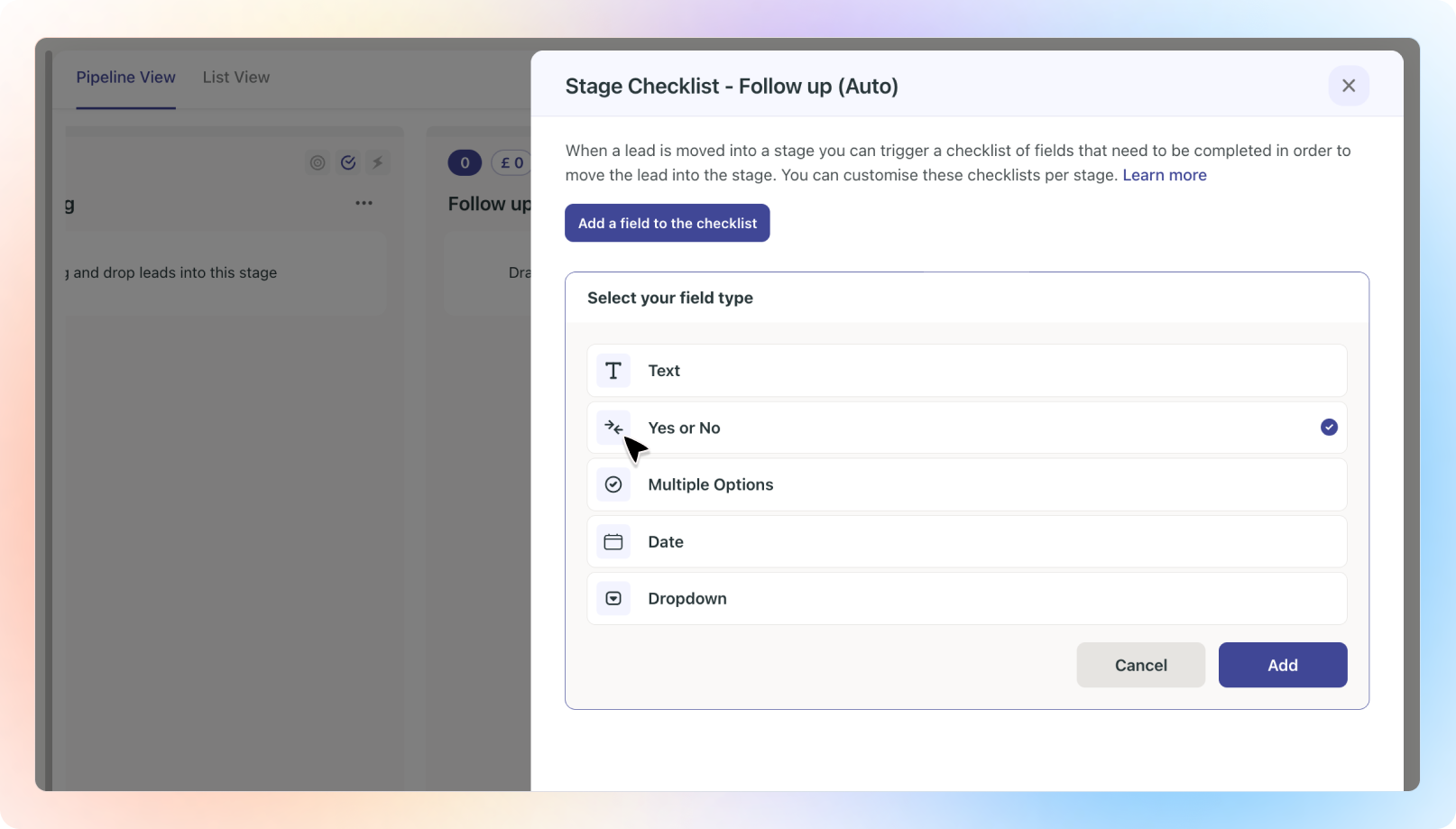Uncheck the selected Yes or No checkmark
Viewport: 1456px width, 829px height.
(x=1329, y=428)
